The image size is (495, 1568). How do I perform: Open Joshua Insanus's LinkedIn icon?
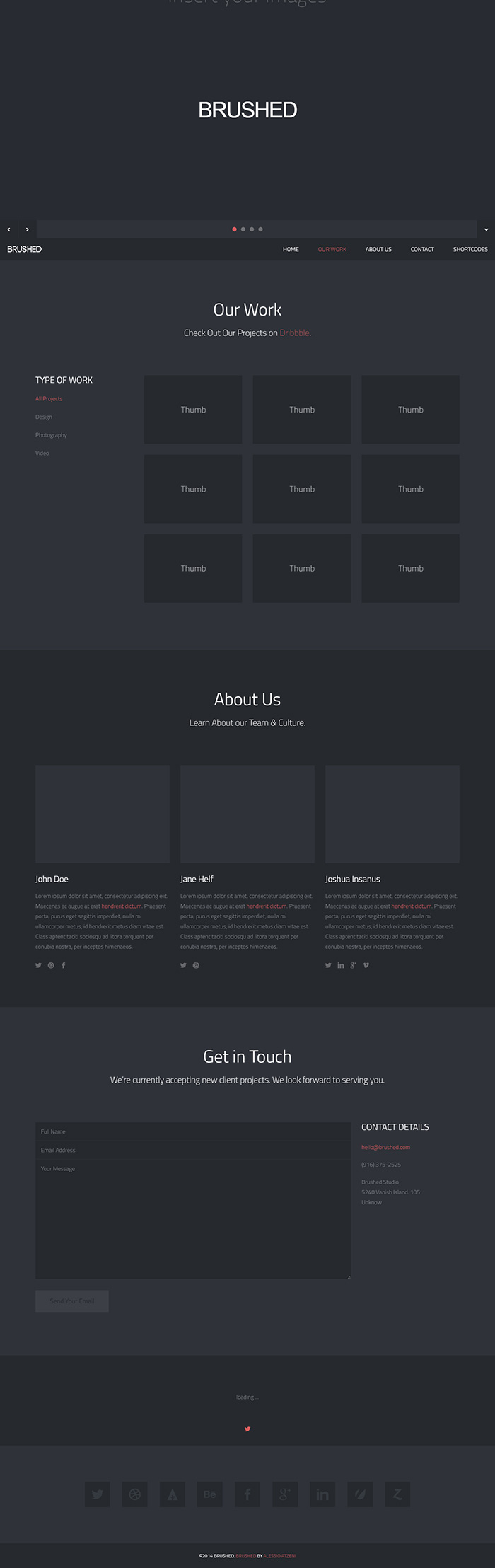coord(341,965)
